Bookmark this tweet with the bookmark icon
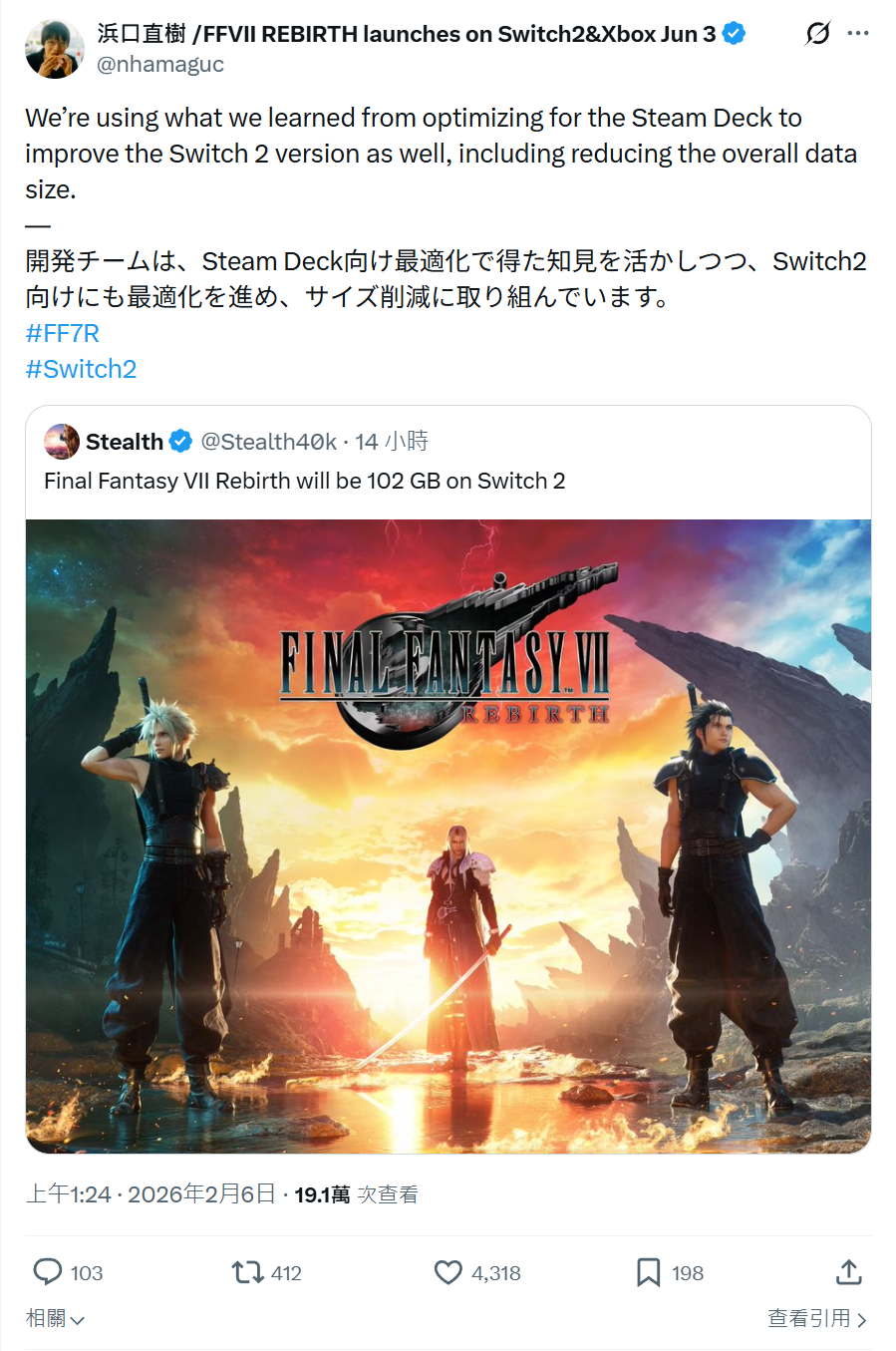The image size is (896, 1351). pos(649,1272)
